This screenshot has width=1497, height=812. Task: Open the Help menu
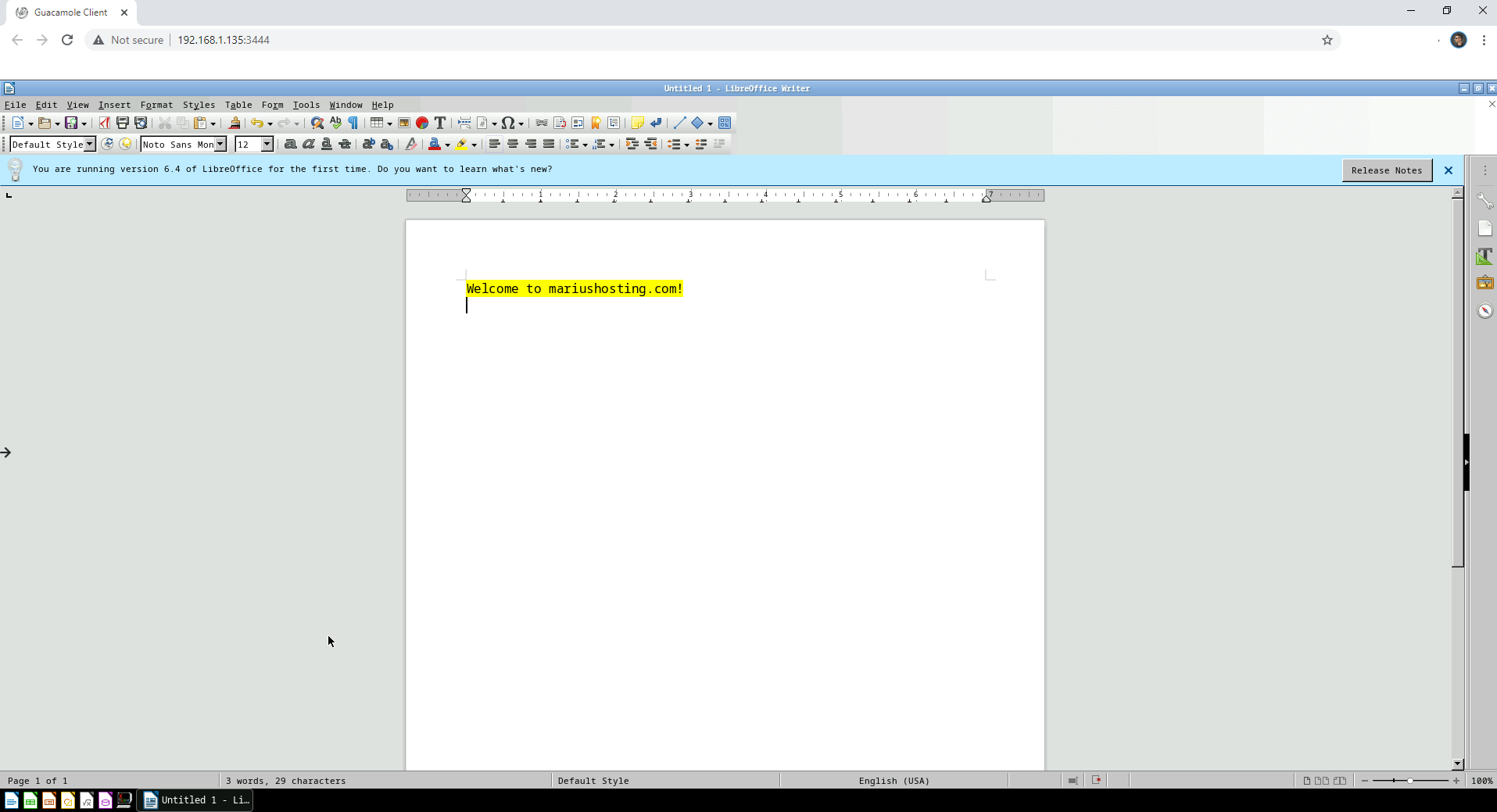[382, 105]
